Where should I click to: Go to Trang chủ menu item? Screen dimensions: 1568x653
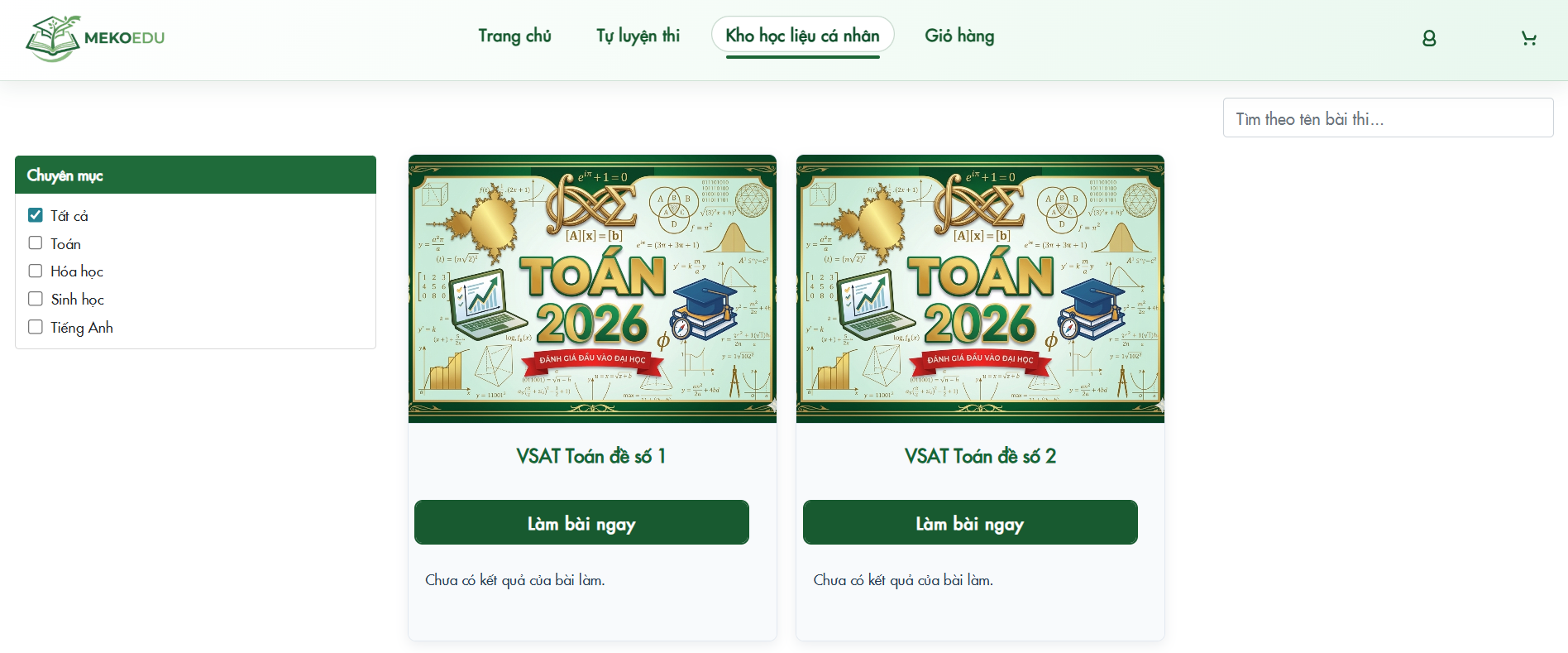[x=514, y=36]
